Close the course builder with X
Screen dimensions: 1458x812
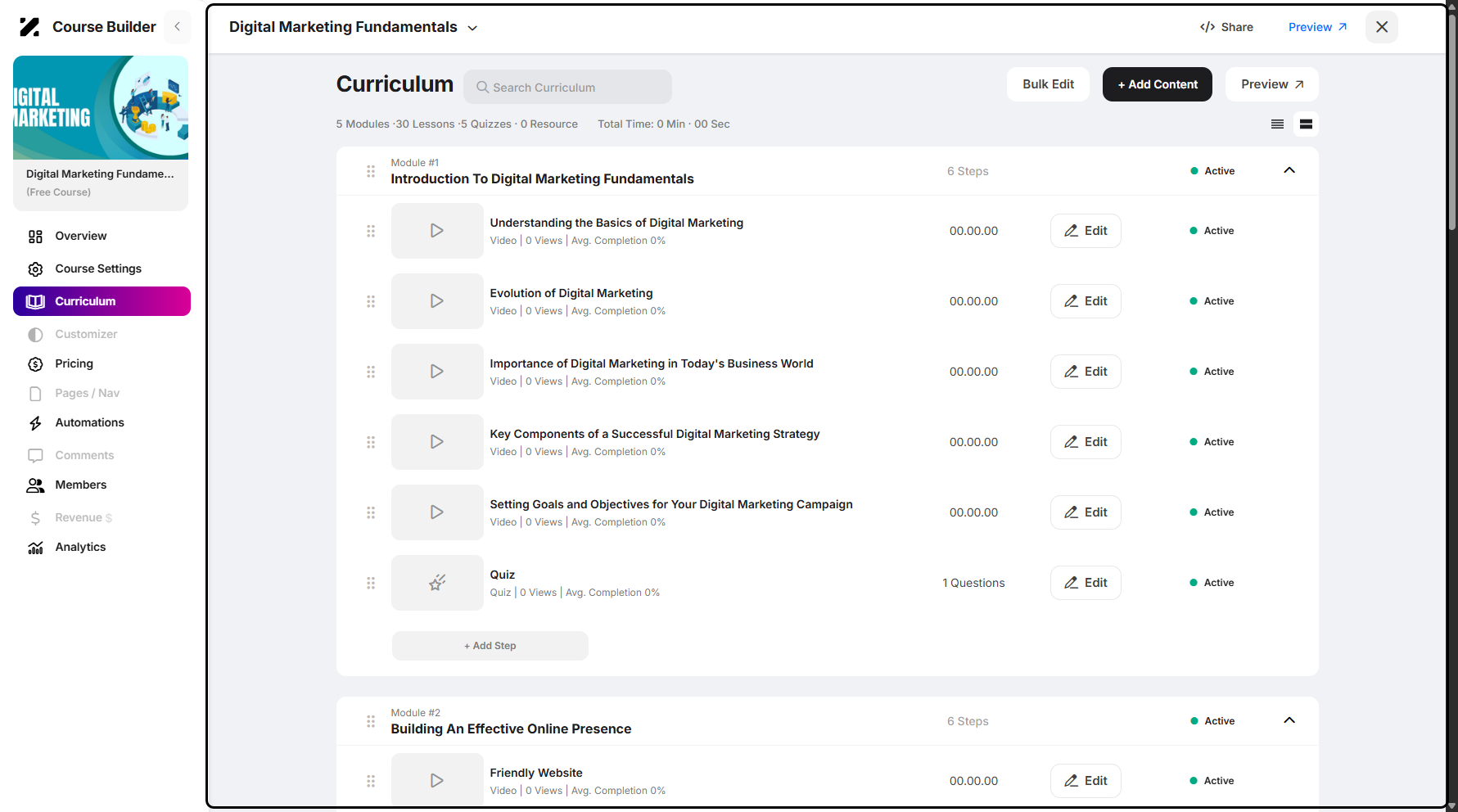[1382, 27]
